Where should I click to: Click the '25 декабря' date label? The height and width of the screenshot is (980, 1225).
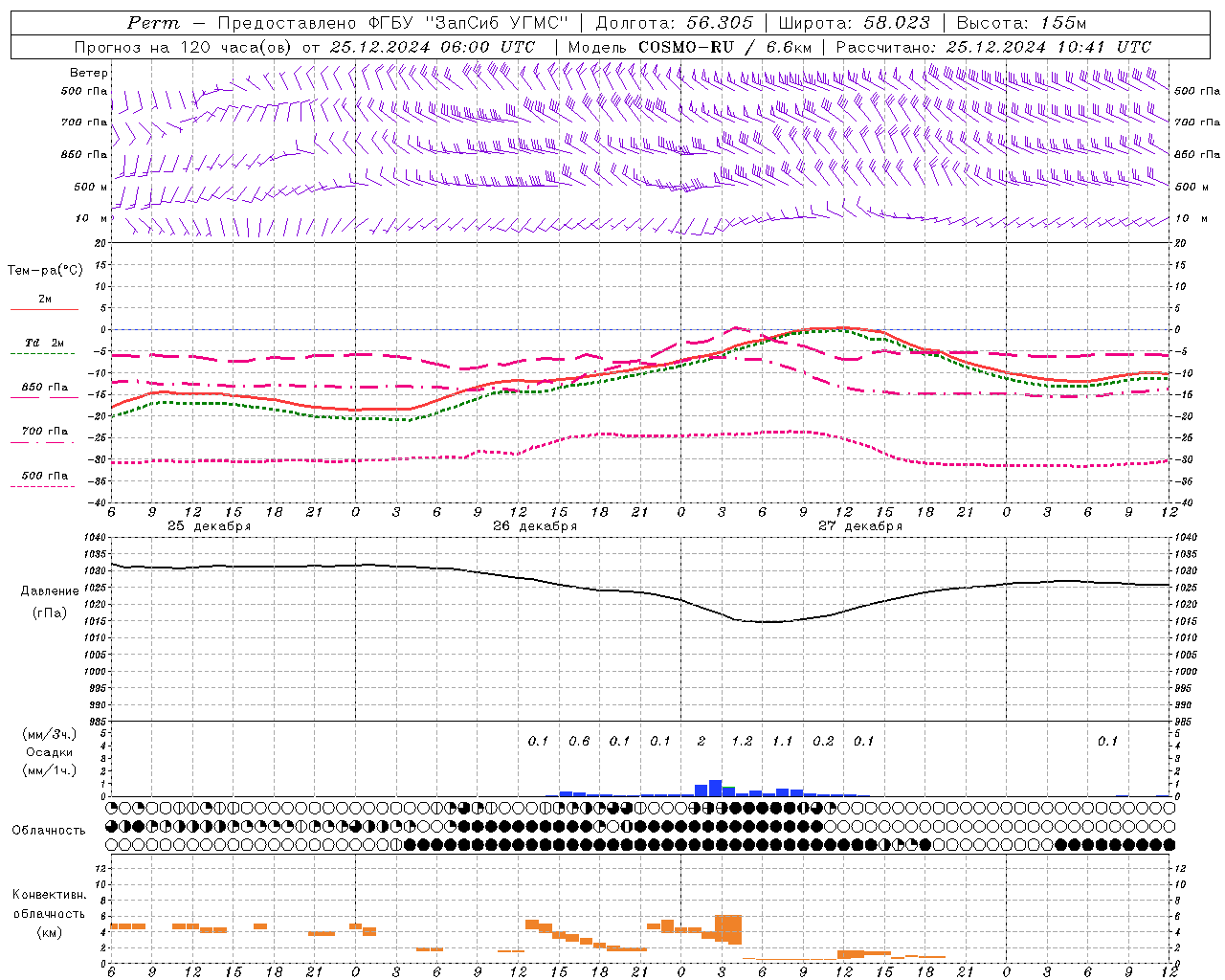click(210, 526)
